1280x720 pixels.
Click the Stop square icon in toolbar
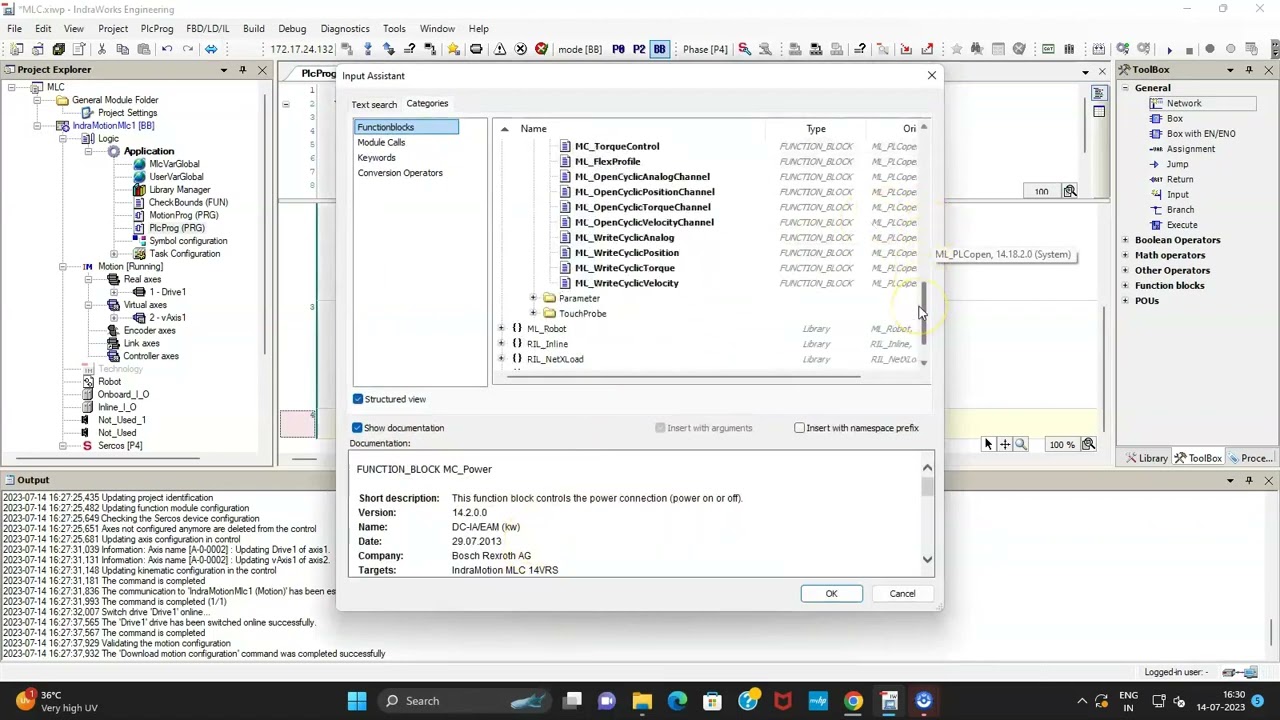click(1189, 49)
